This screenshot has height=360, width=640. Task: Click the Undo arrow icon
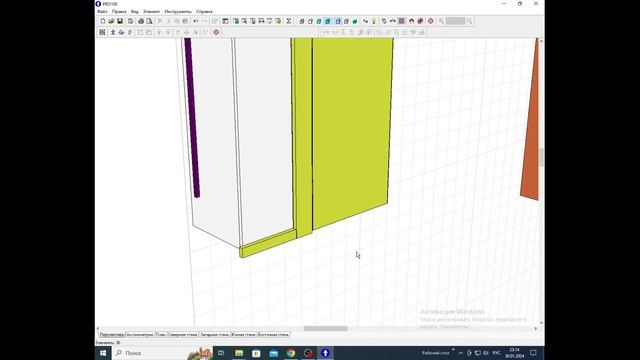[x=196, y=21]
